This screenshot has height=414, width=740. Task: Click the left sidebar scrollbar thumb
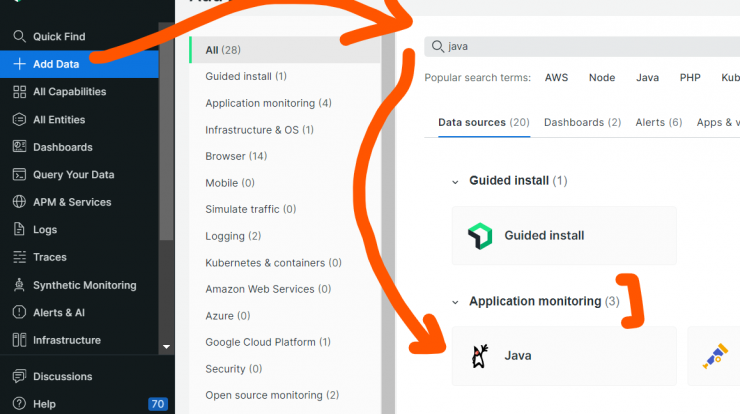tap(166, 132)
